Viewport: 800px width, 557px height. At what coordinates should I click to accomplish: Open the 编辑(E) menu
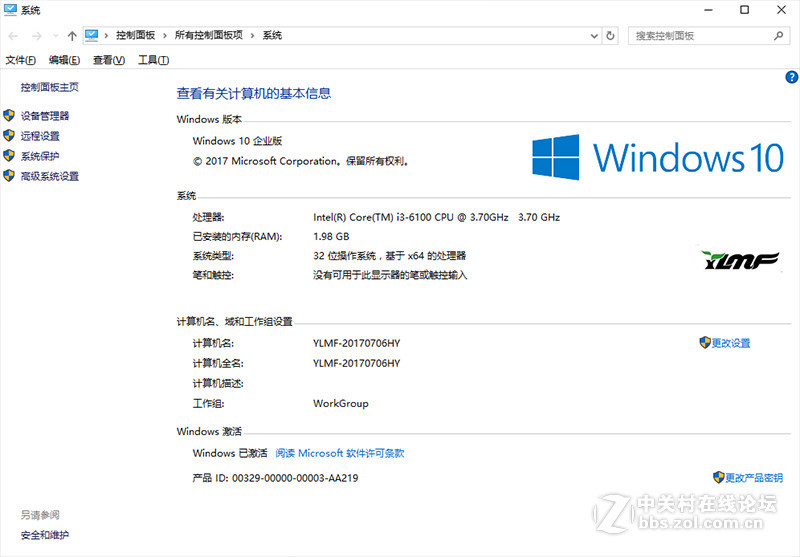click(64, 60)
